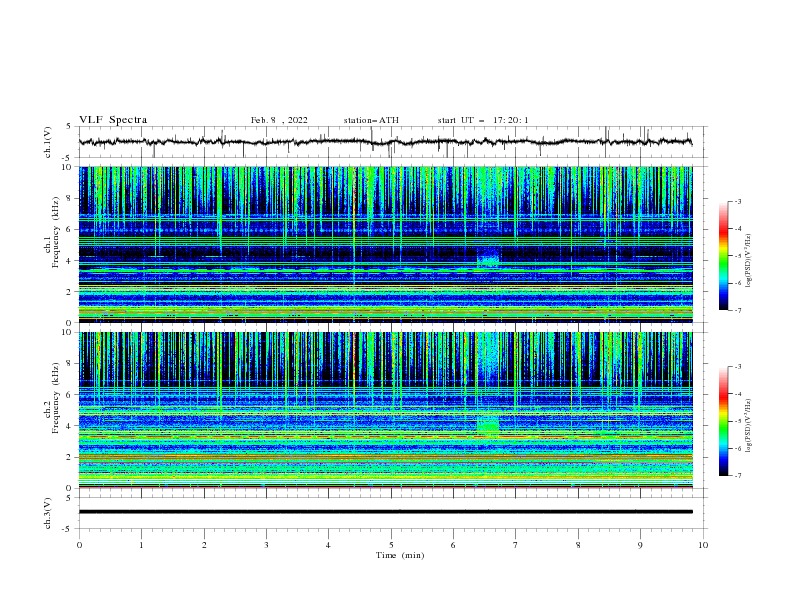This screenshot has width=792, height=612.
Task: Click the "0" tick on time axis
Action: coord(79,545)
